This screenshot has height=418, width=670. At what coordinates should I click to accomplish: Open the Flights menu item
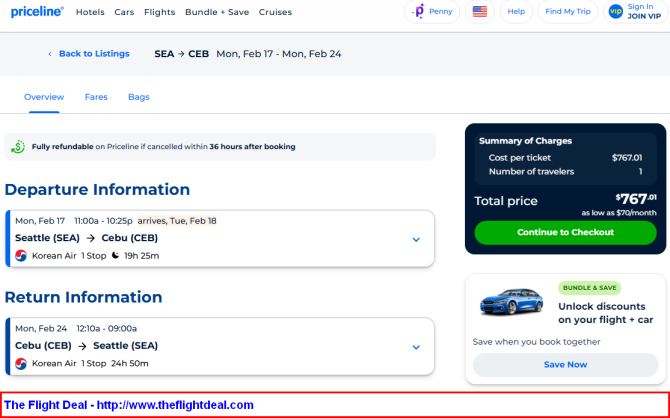(x=159, y=12)
